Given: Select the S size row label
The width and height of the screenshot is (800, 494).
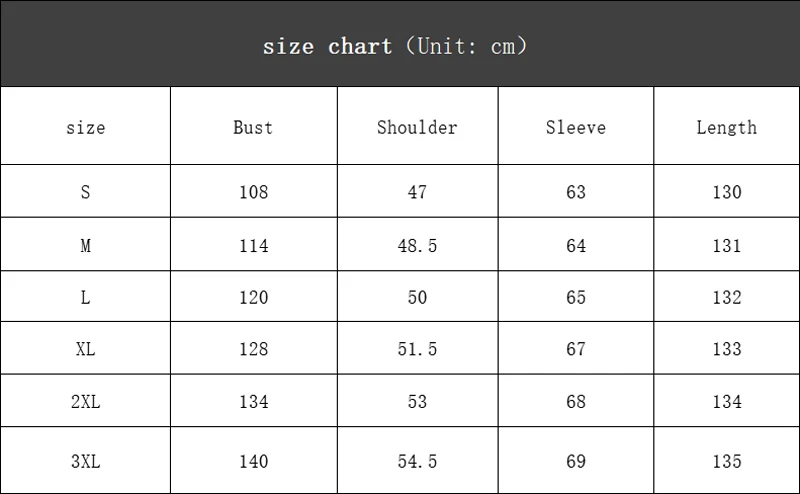Looking at the screenshot, I should click(x=85, y=192).
